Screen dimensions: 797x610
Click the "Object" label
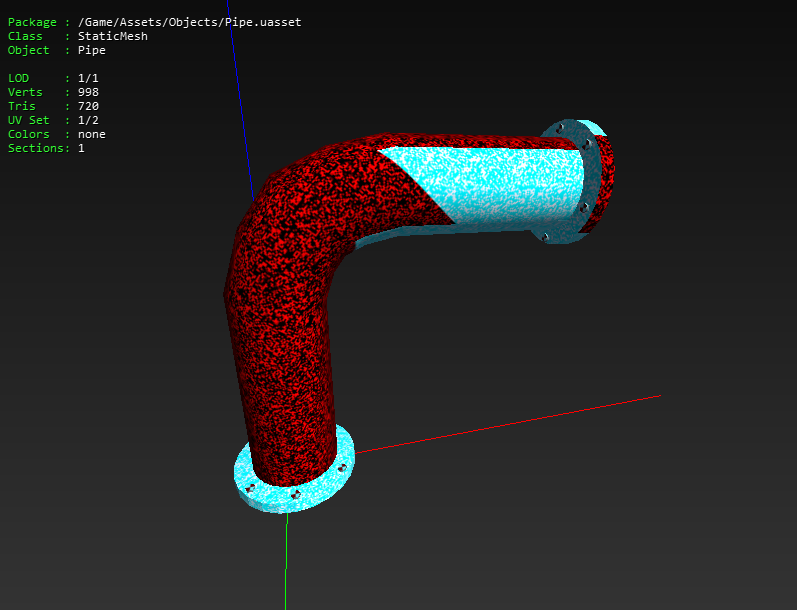(28, 50)
